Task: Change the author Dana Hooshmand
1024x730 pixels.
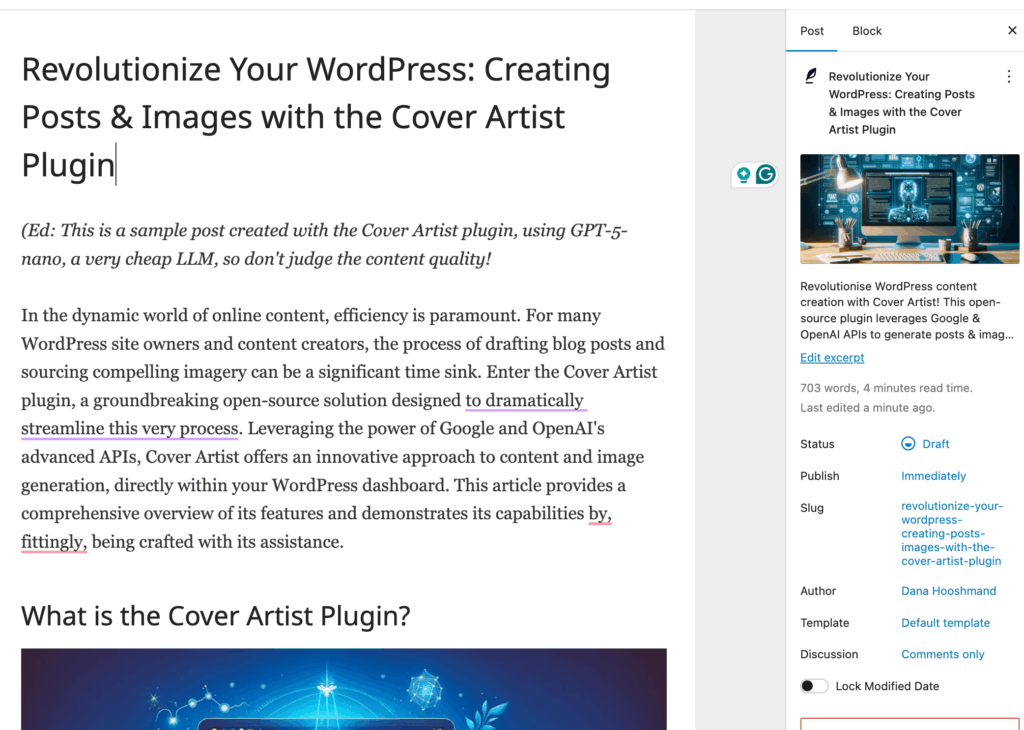Action: [x=948, y=591]
